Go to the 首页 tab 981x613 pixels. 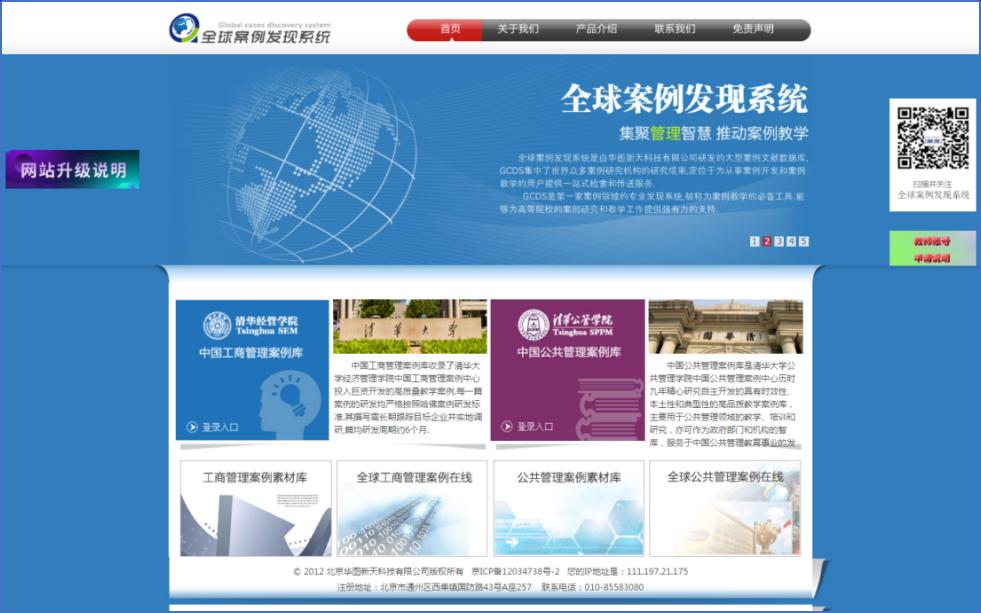450,30
